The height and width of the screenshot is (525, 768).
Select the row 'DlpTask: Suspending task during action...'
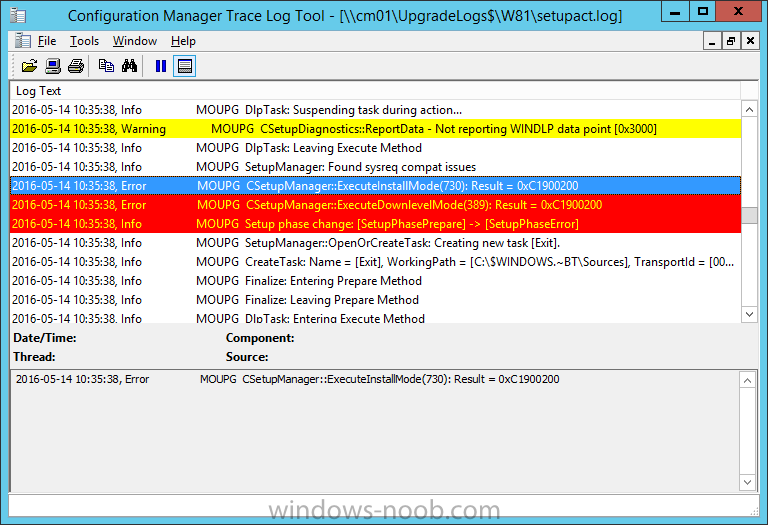point(375,110)
